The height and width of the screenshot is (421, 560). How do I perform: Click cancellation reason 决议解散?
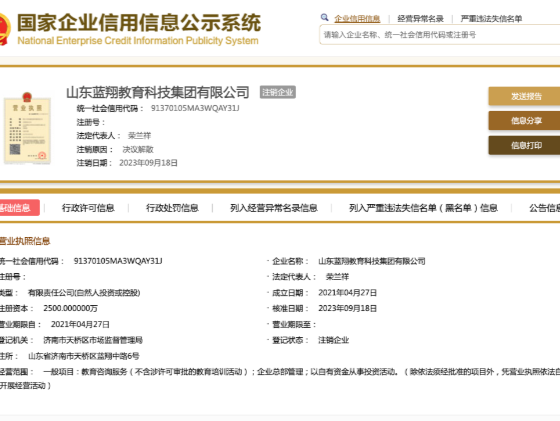coord(138,149)
